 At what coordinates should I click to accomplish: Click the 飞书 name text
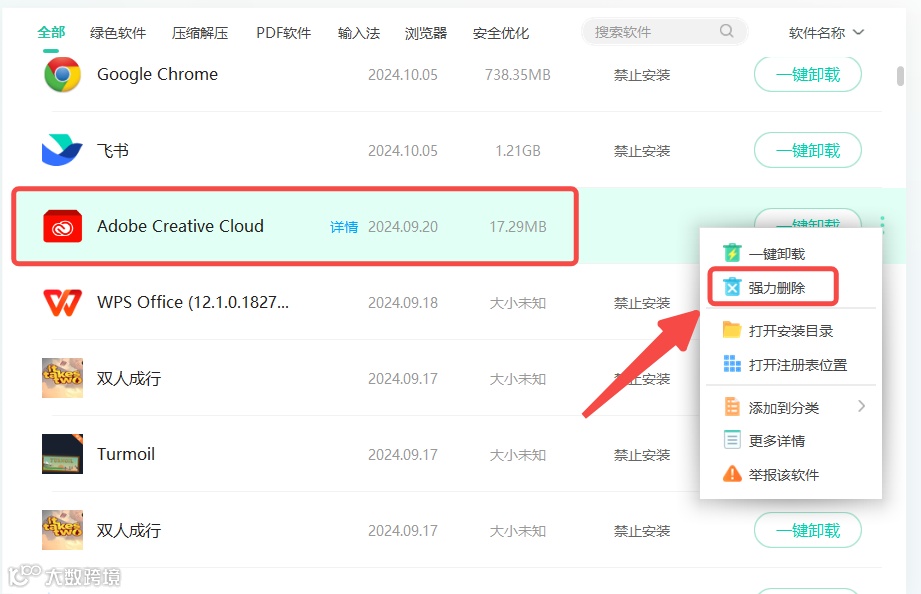113,150
